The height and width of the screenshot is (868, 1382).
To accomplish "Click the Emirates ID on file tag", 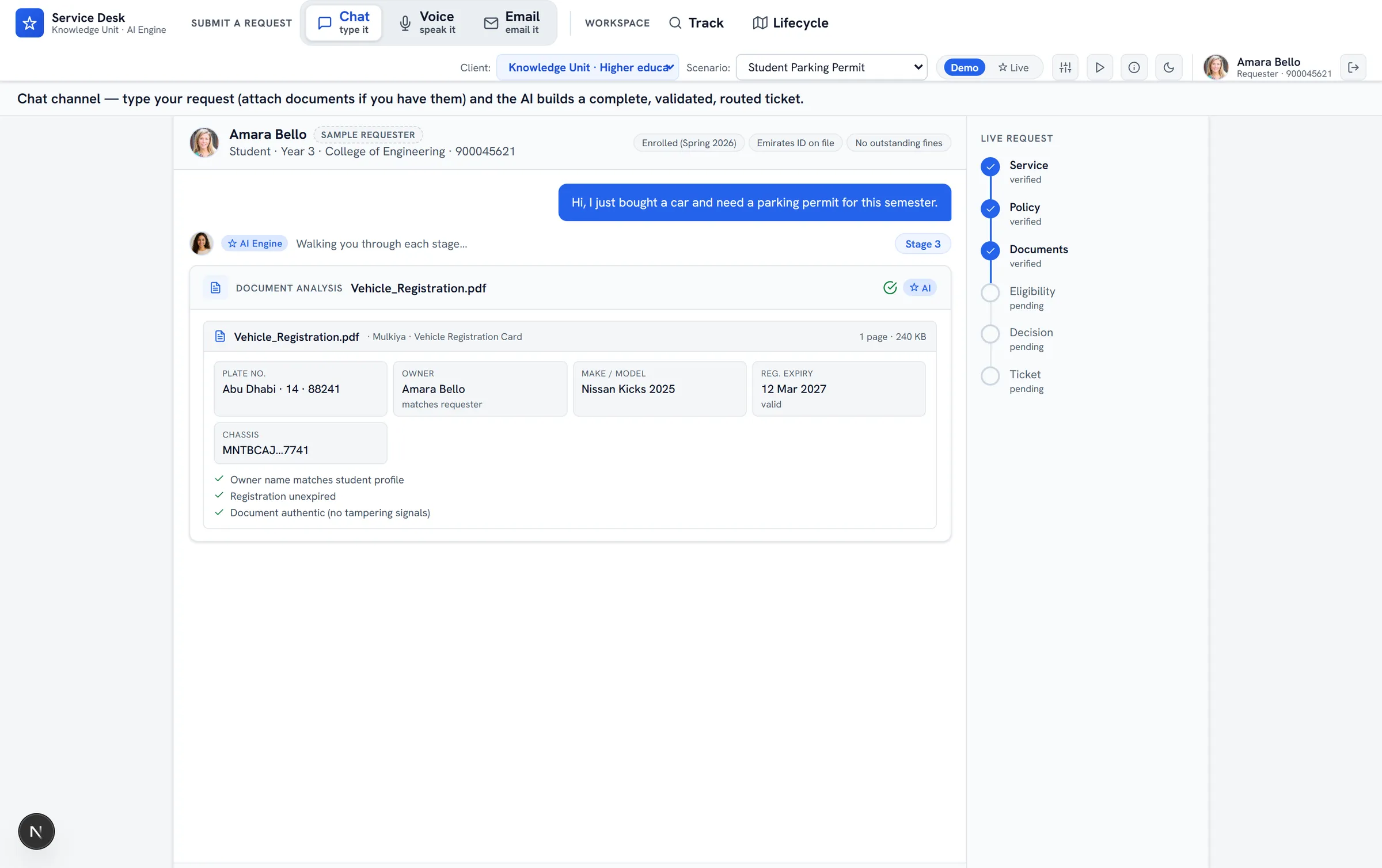I will click(x=795, y=143).
